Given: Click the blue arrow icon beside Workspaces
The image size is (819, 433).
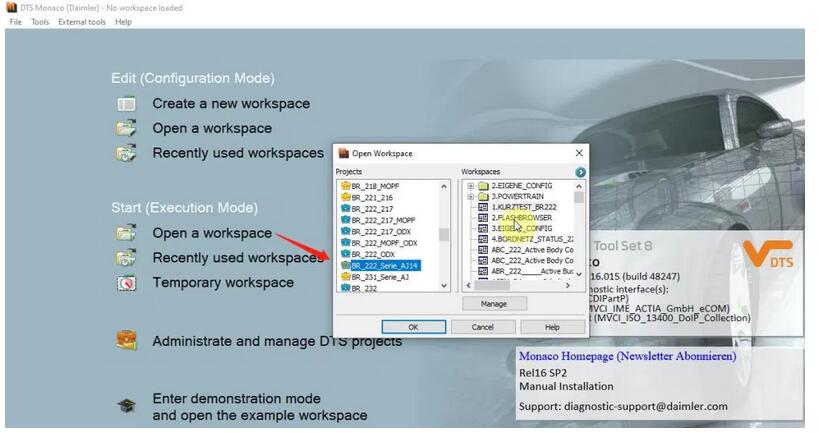Looking at the screenshot, I should click(580, 172).
